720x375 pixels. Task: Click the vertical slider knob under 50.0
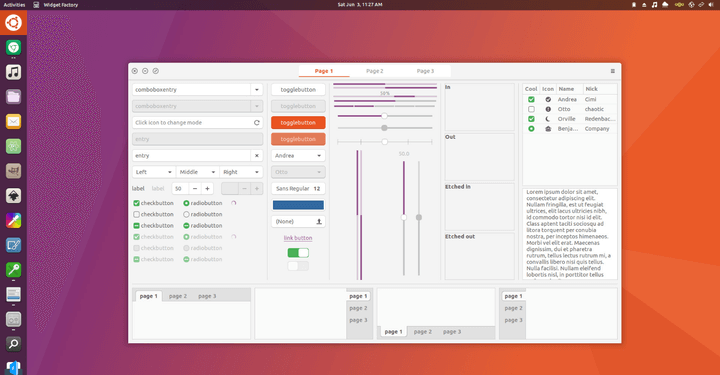[x=404, y=217]
